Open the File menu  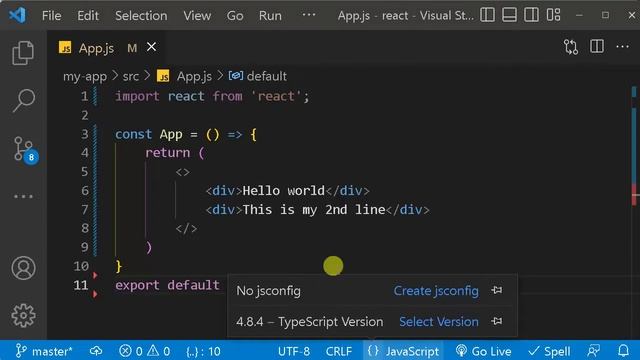pos(51,16)
